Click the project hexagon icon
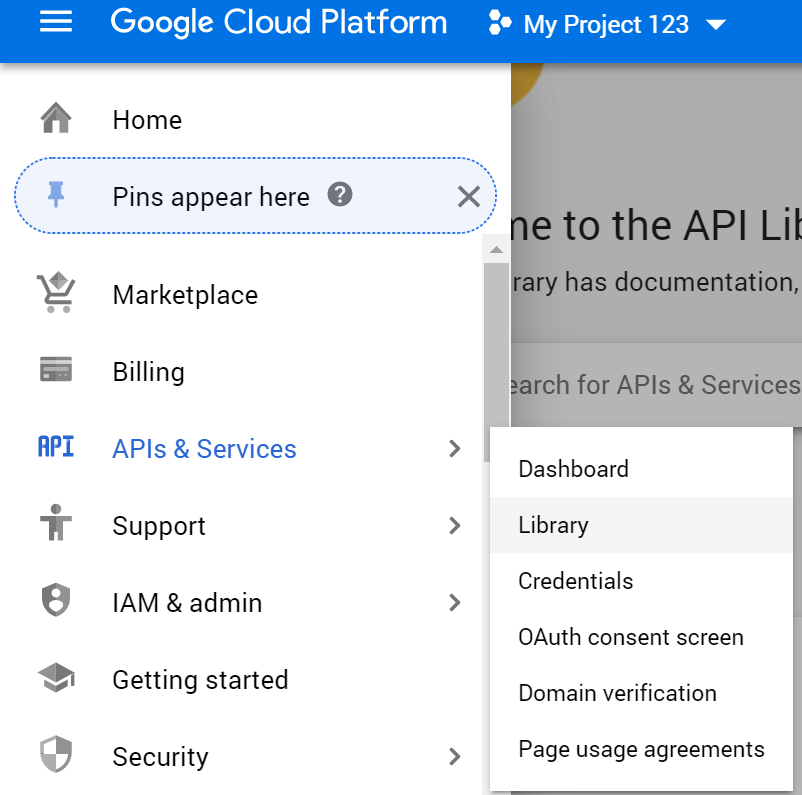Viewport: 802px width, 795px height. pyautogui.click(x=500, y=24)
